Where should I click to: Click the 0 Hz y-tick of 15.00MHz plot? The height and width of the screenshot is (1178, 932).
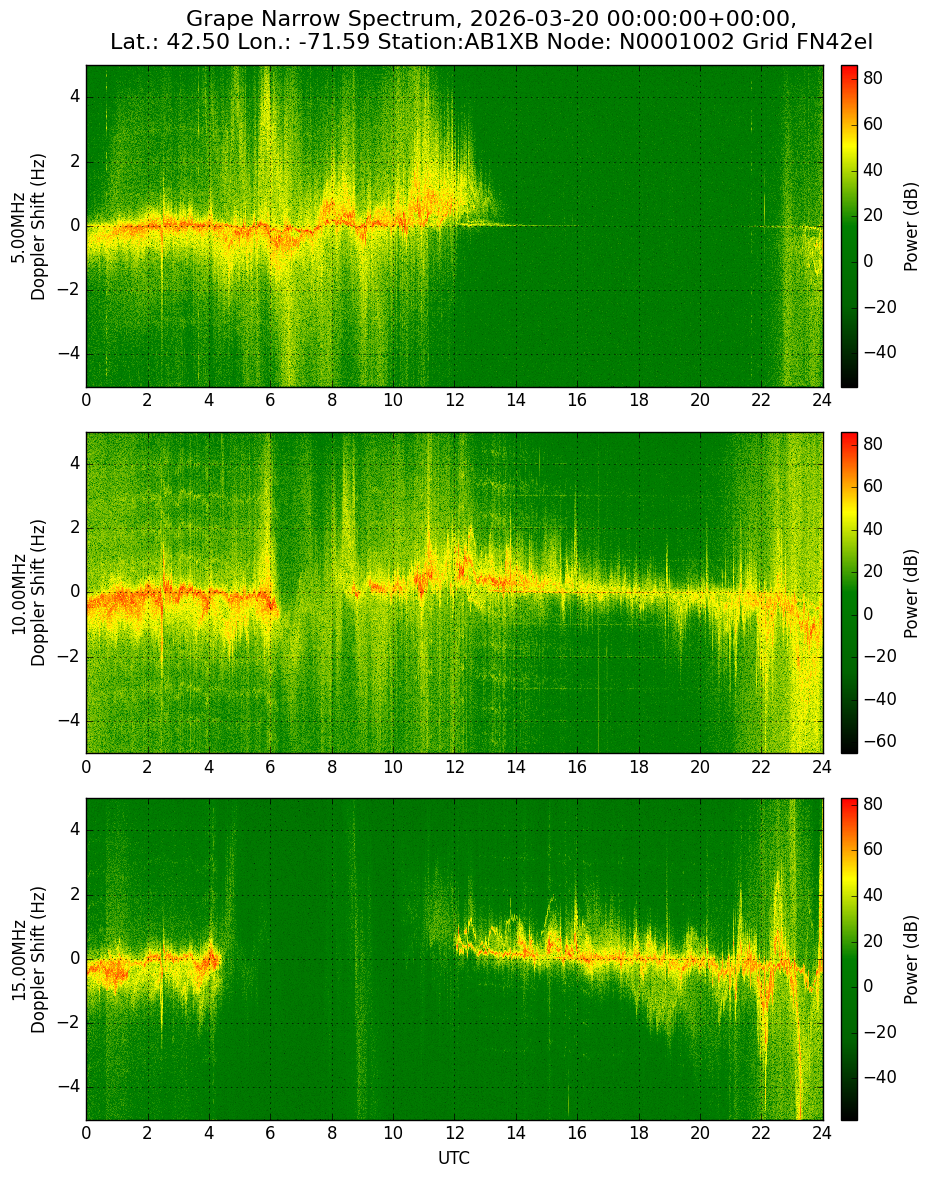(x=75, y=959)
